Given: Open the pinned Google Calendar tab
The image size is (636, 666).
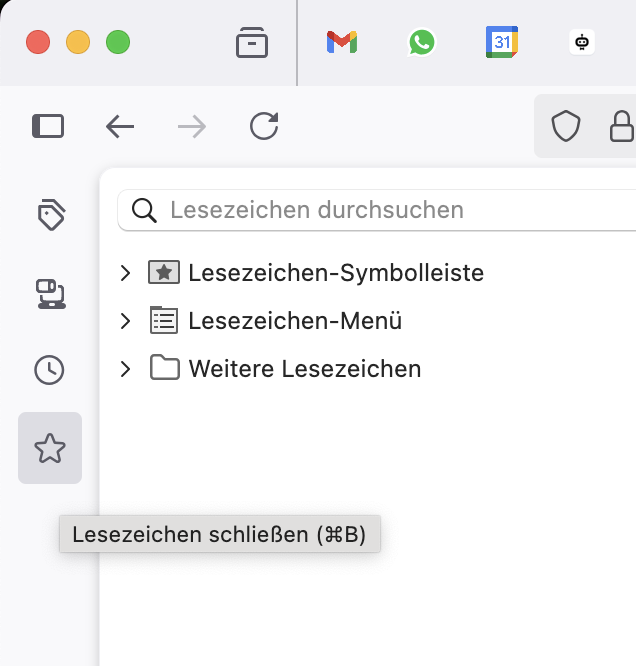Looking at the screenshot, I should pyautogui.click(x=502, y=42).
